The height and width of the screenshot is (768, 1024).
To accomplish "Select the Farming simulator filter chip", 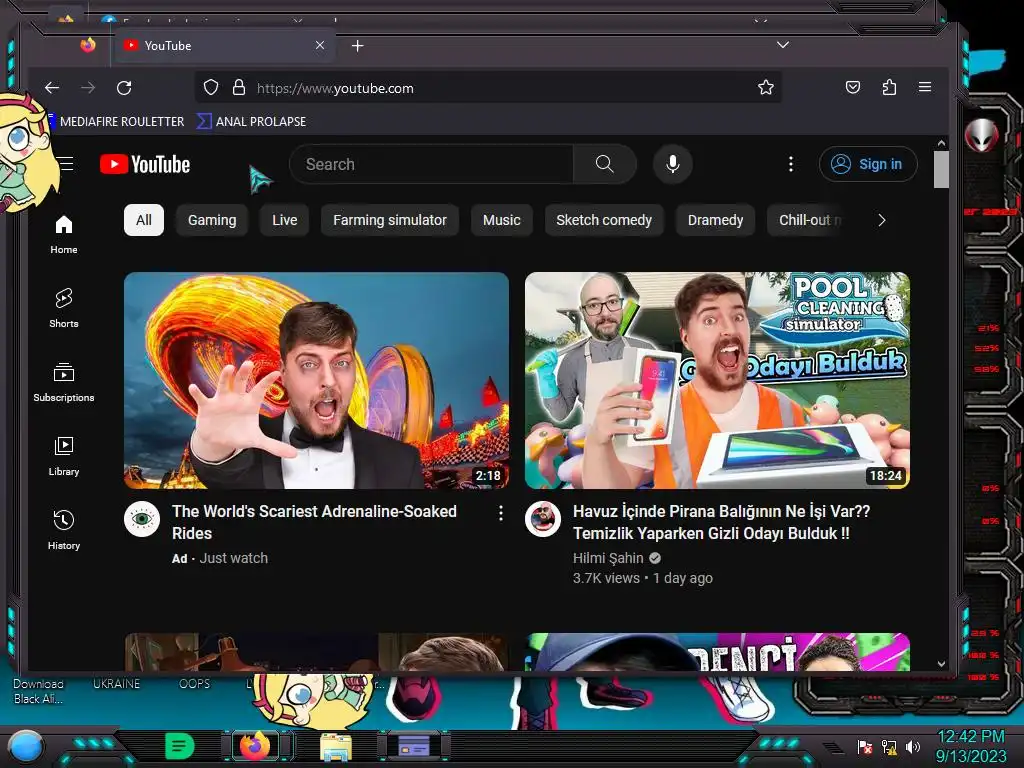I will click(390, 220).
